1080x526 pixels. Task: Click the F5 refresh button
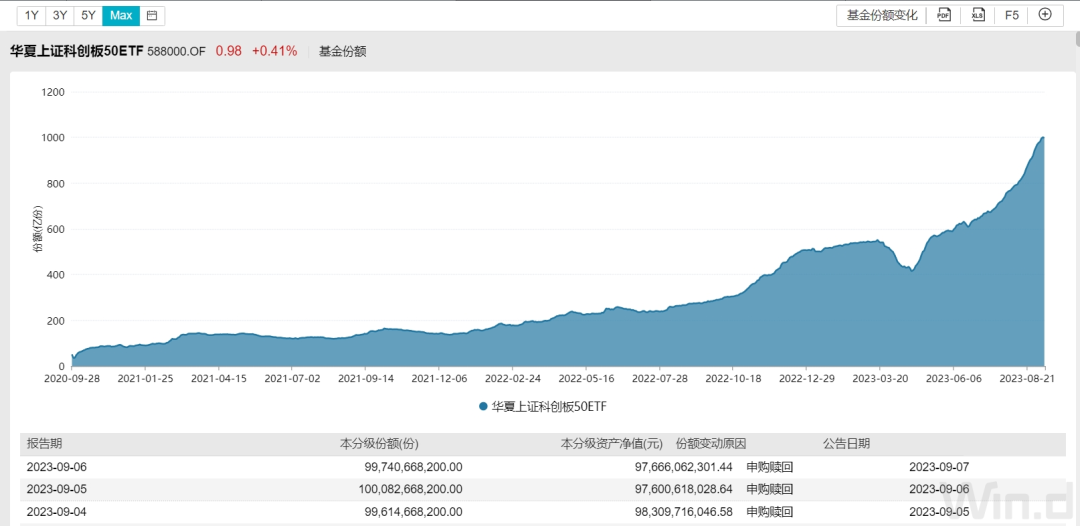[1011, 15]
